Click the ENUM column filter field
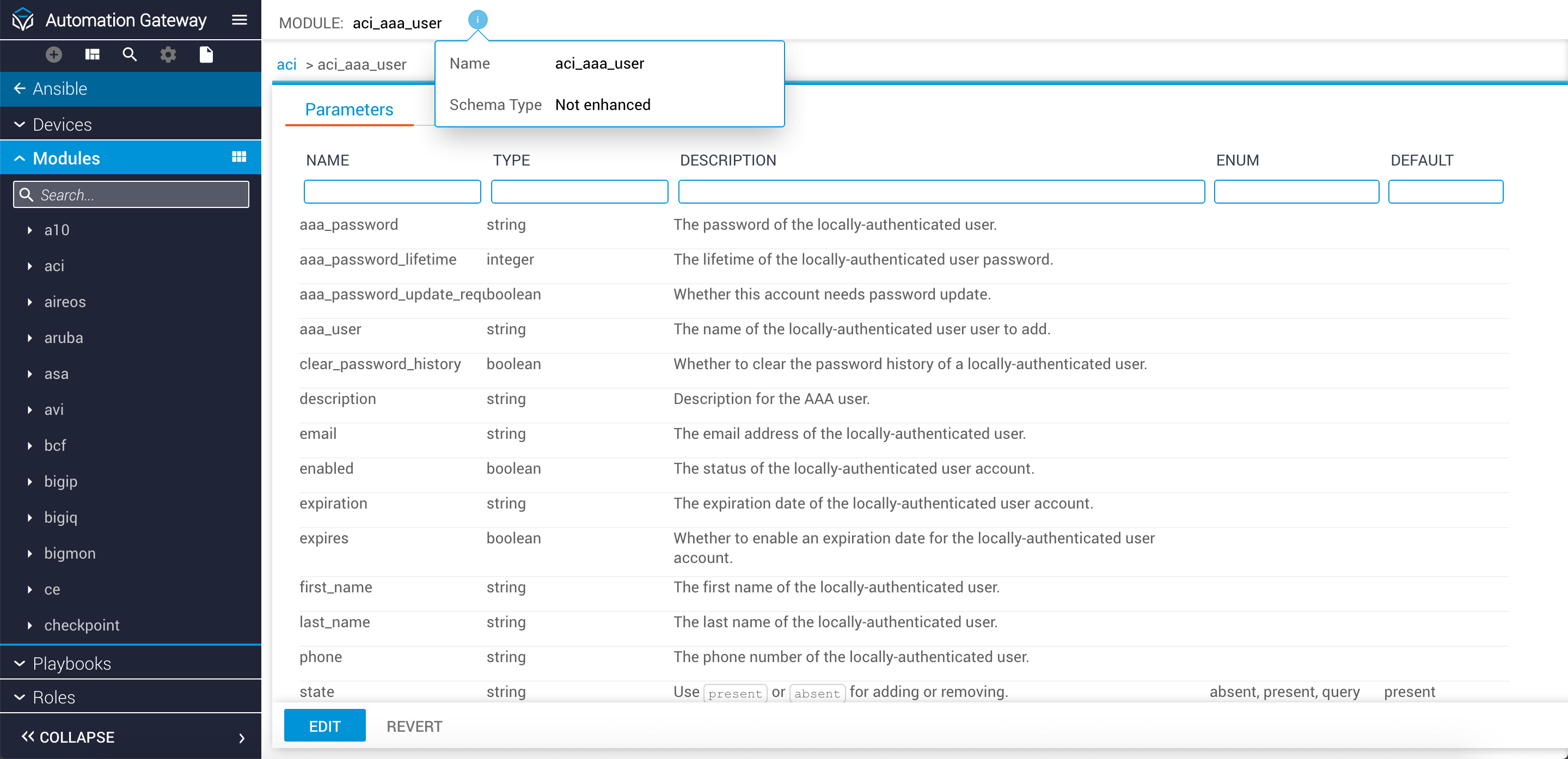 click(x=1296, y=192)
